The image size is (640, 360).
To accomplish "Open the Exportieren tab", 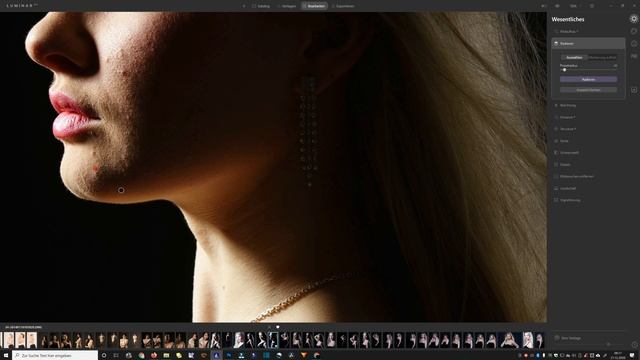I will [343, 6].
